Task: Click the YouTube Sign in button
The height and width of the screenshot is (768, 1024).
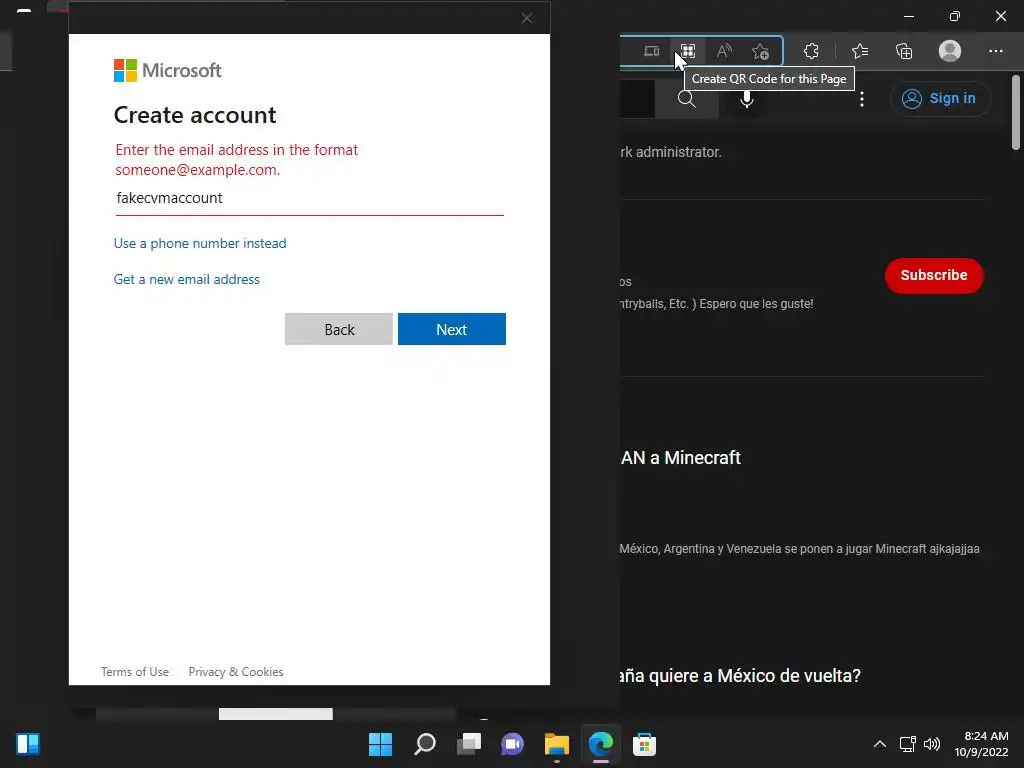Action: 939,99
